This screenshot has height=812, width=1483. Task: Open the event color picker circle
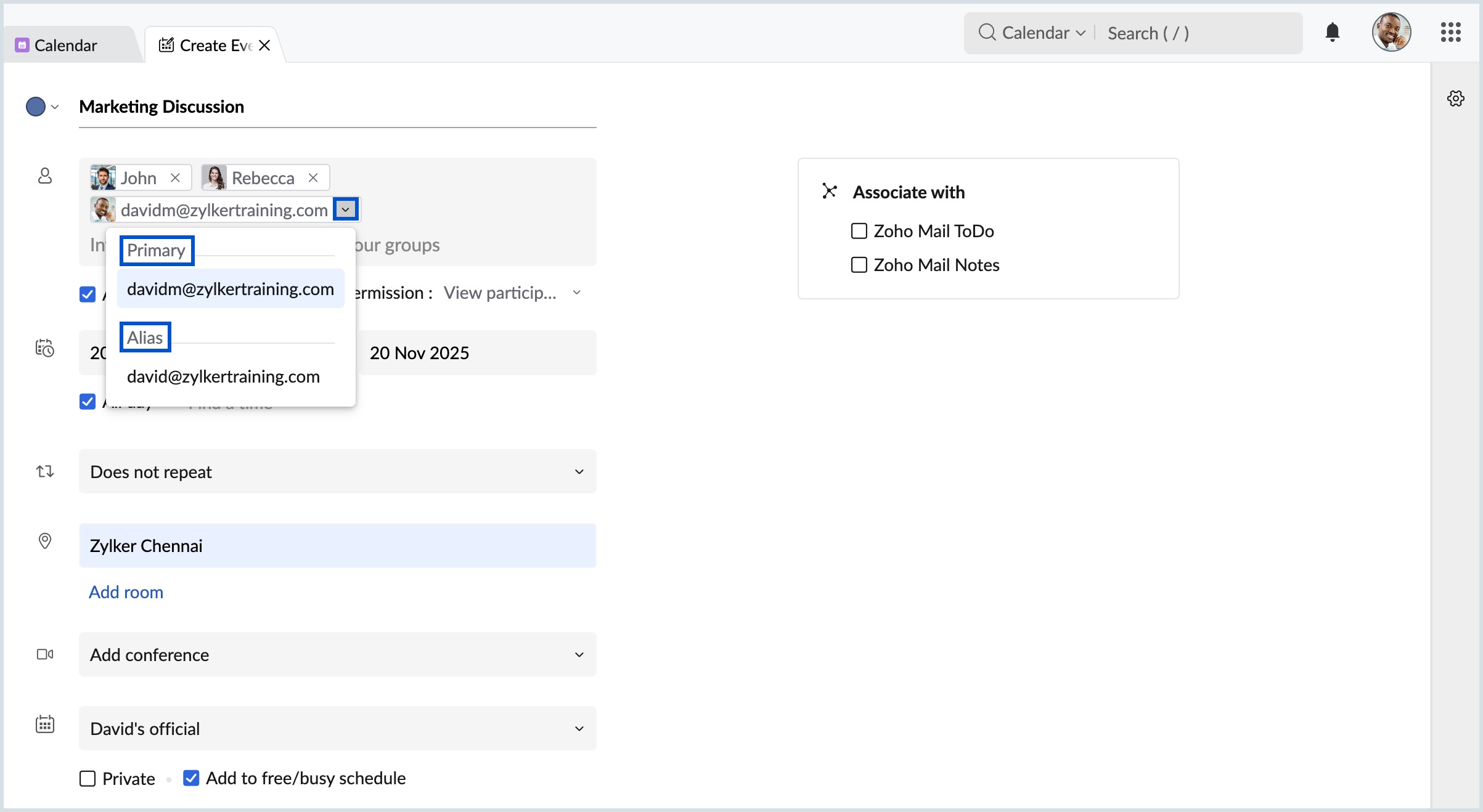coord(36,107)
